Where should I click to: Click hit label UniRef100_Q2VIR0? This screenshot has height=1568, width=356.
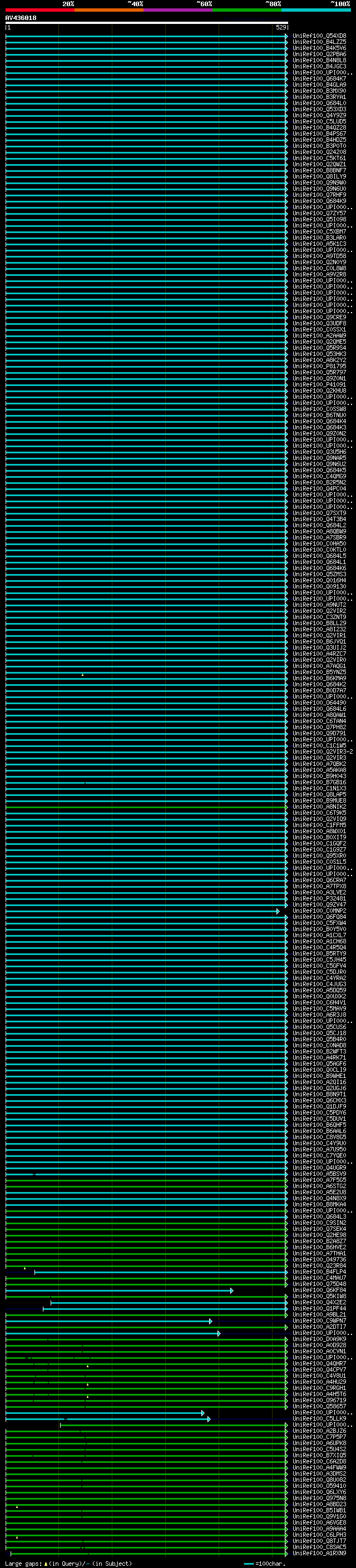319,660
